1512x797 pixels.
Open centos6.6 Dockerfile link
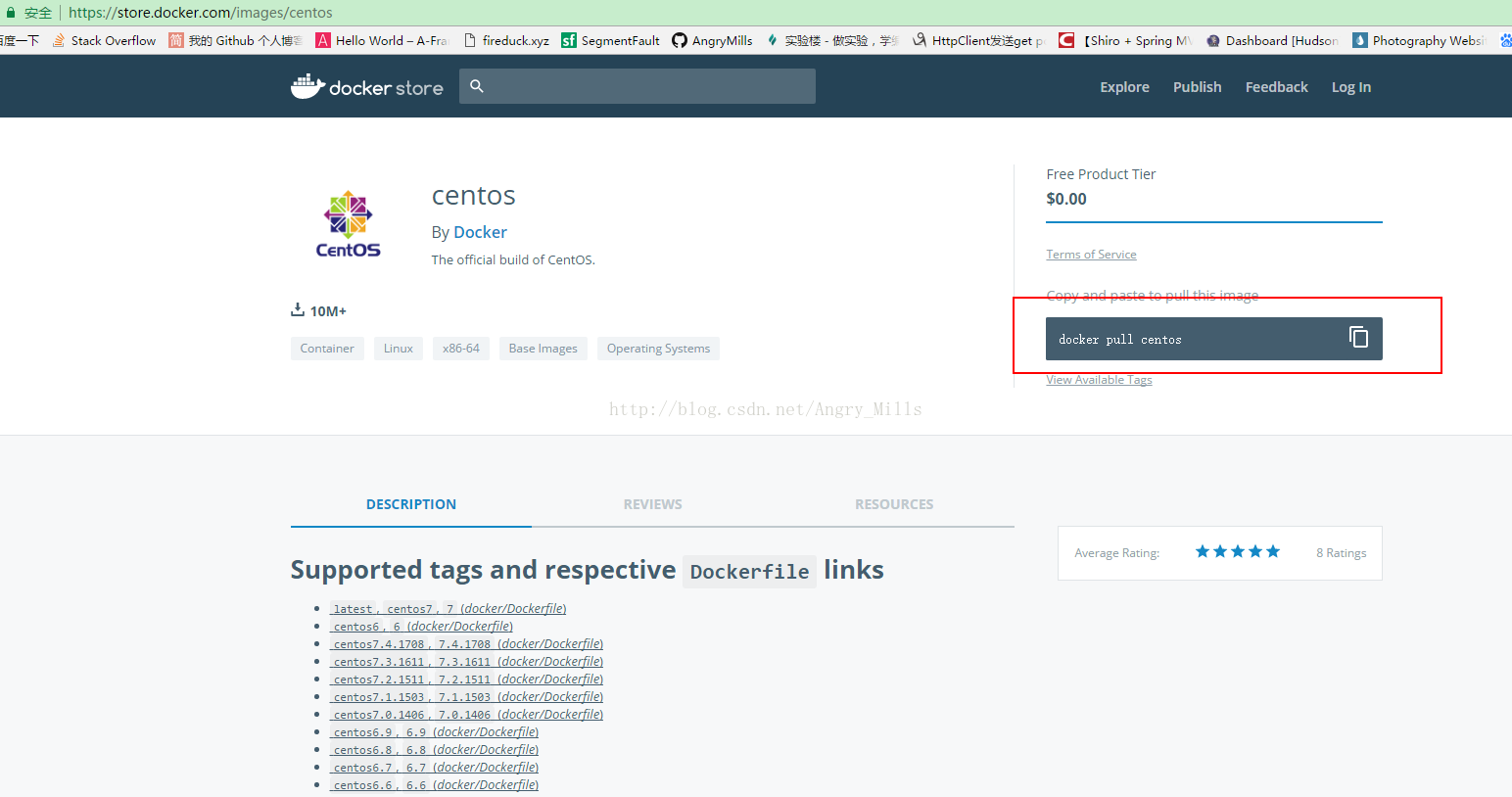point(434,785)
